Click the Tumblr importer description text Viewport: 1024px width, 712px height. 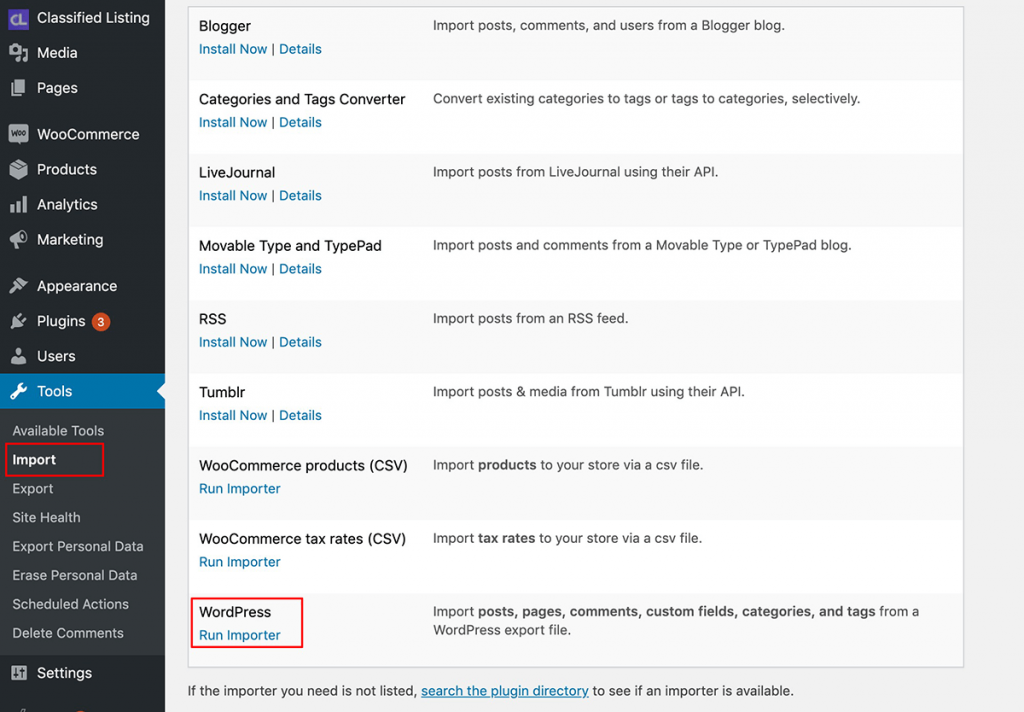pyautogui.click(x=588, y=391)
